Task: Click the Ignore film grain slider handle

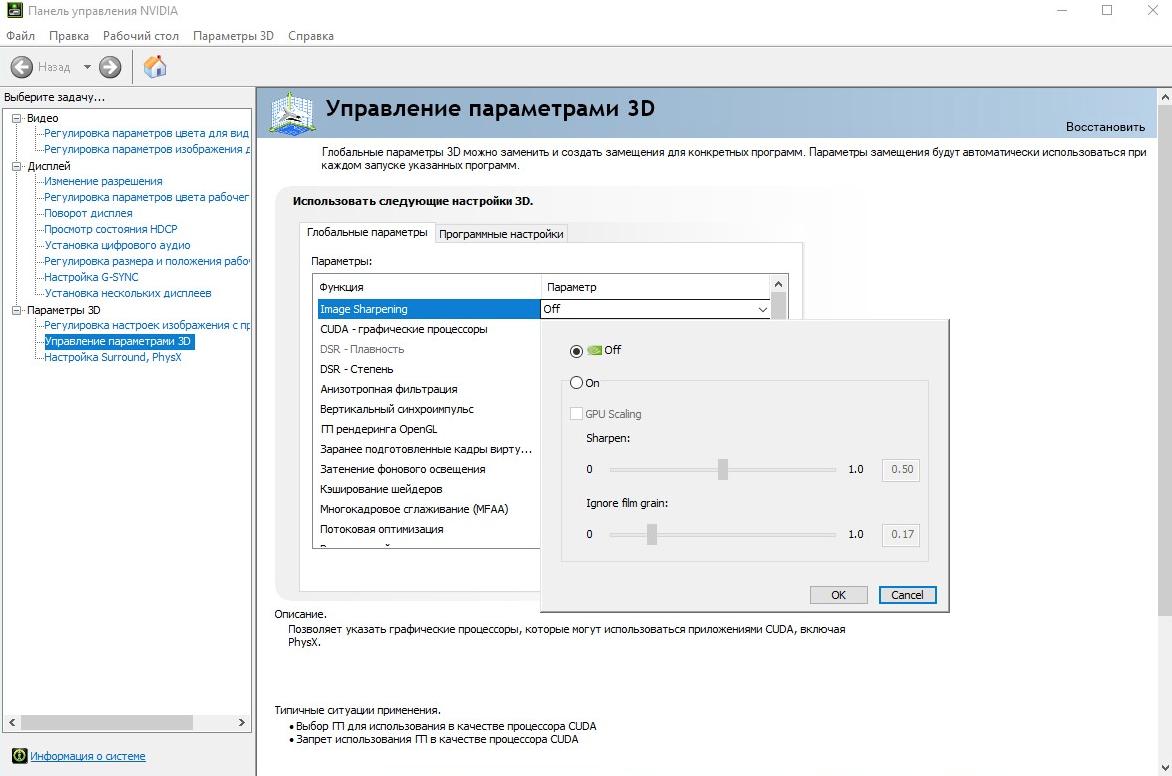Action: coord(652,535)
